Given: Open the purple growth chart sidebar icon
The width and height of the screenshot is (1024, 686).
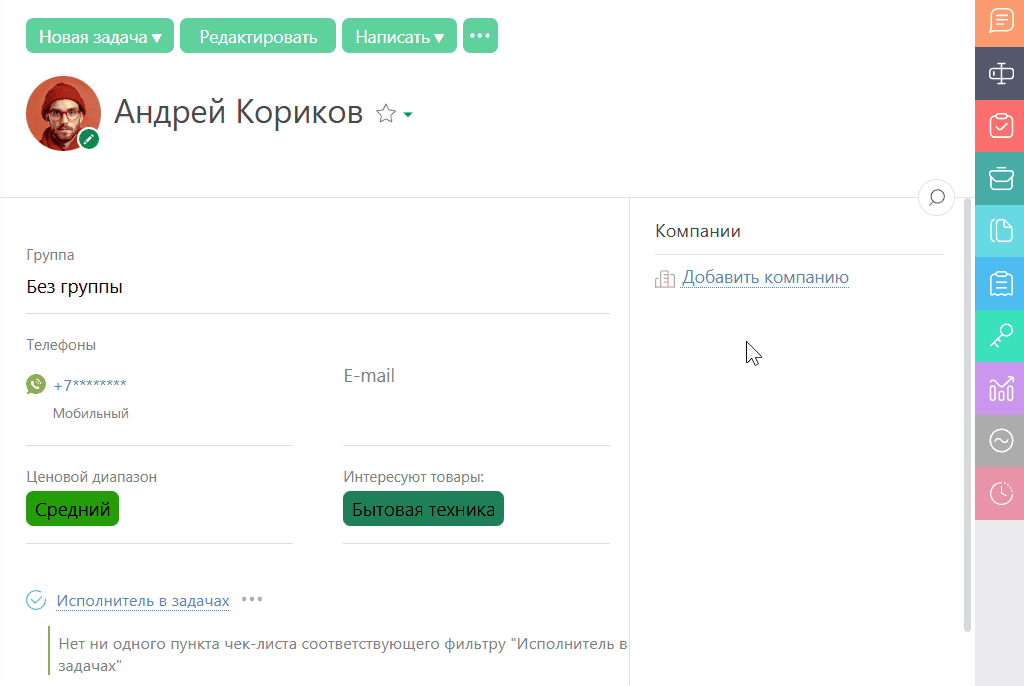Looking at the screenshot, I should point(1000,388).
